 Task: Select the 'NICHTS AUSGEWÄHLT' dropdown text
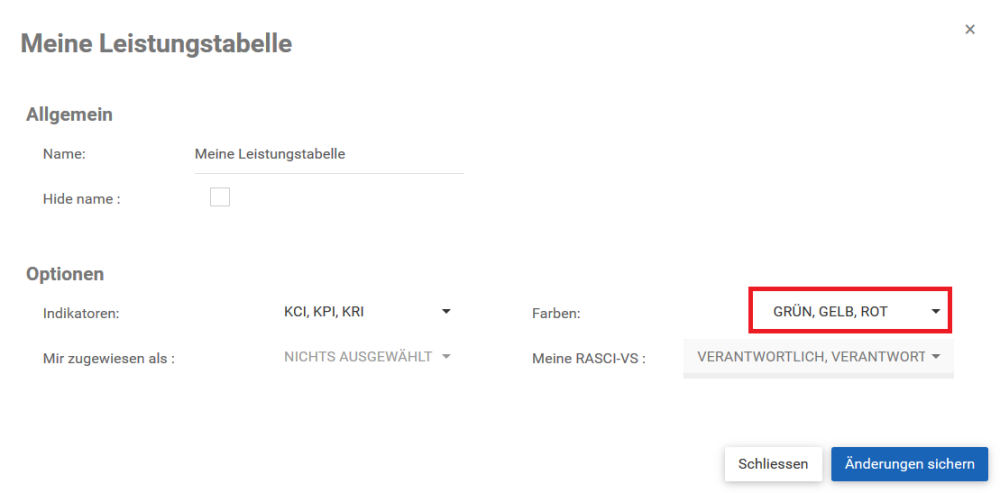click(x=358, y=357)
